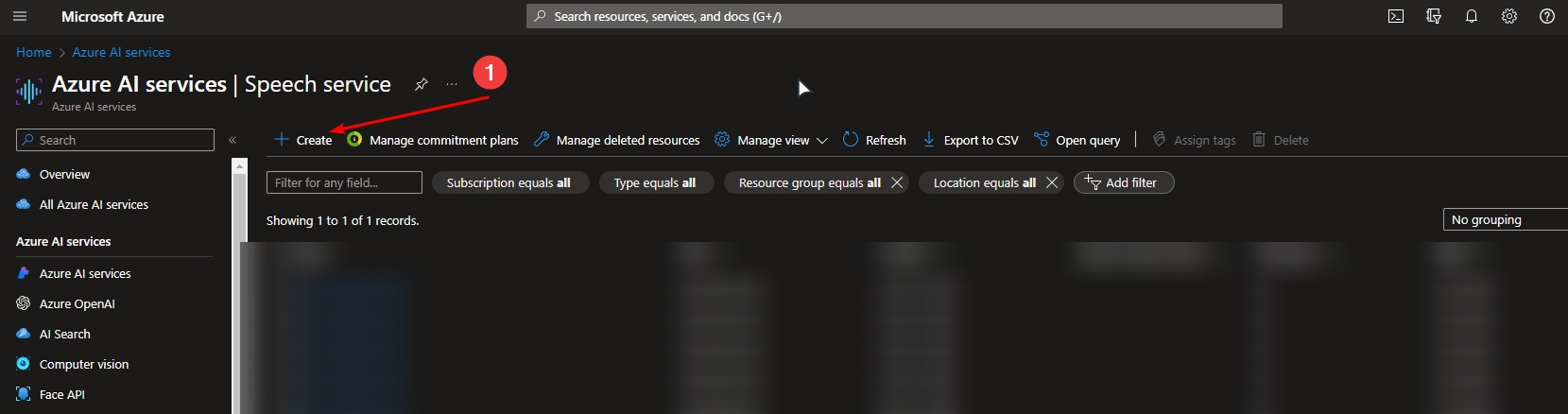Go to Home breadcrumb link
1568x414 pixels.
click(33, 52)
